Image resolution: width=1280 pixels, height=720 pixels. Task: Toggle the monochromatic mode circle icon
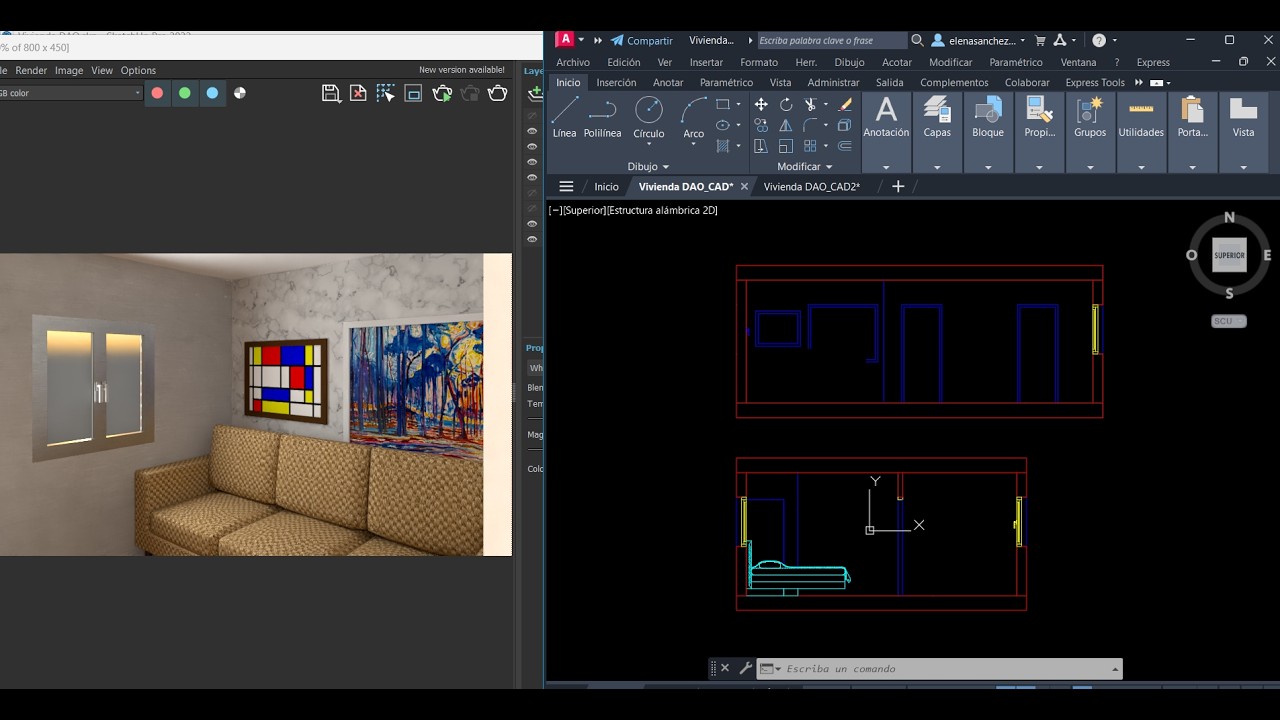click(x=240, y=93)
